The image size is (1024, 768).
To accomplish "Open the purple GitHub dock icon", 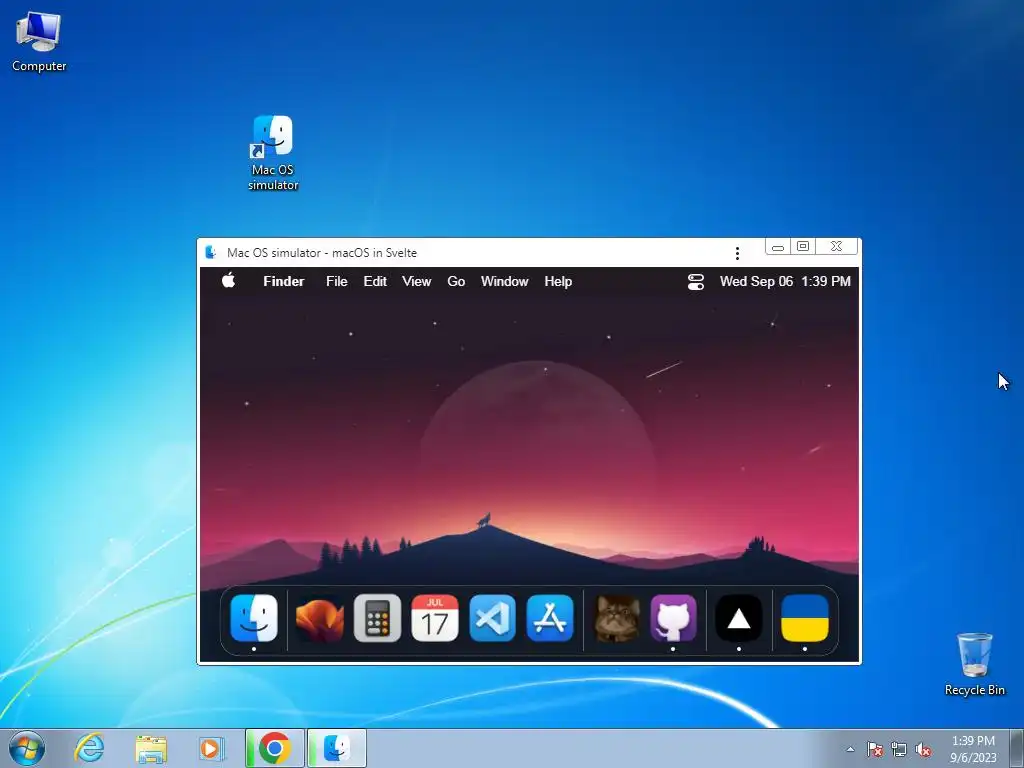I will point(673,618).
